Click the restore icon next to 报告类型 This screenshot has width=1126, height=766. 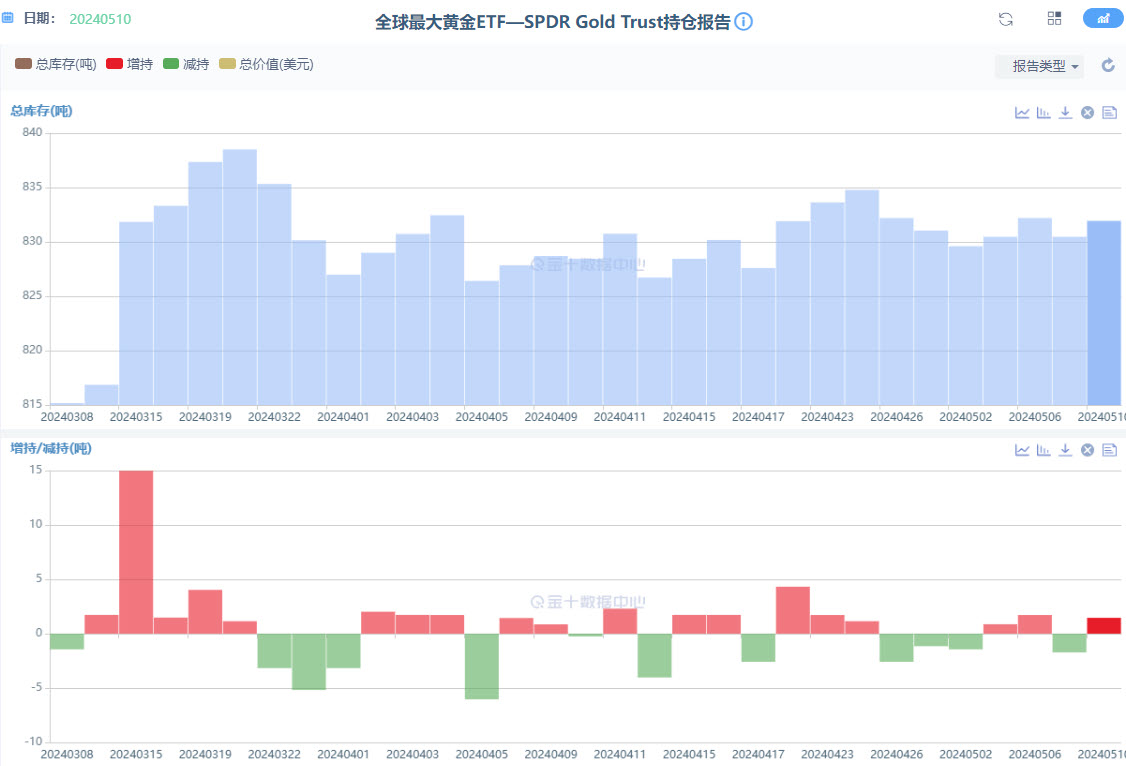click(1108, 65)
